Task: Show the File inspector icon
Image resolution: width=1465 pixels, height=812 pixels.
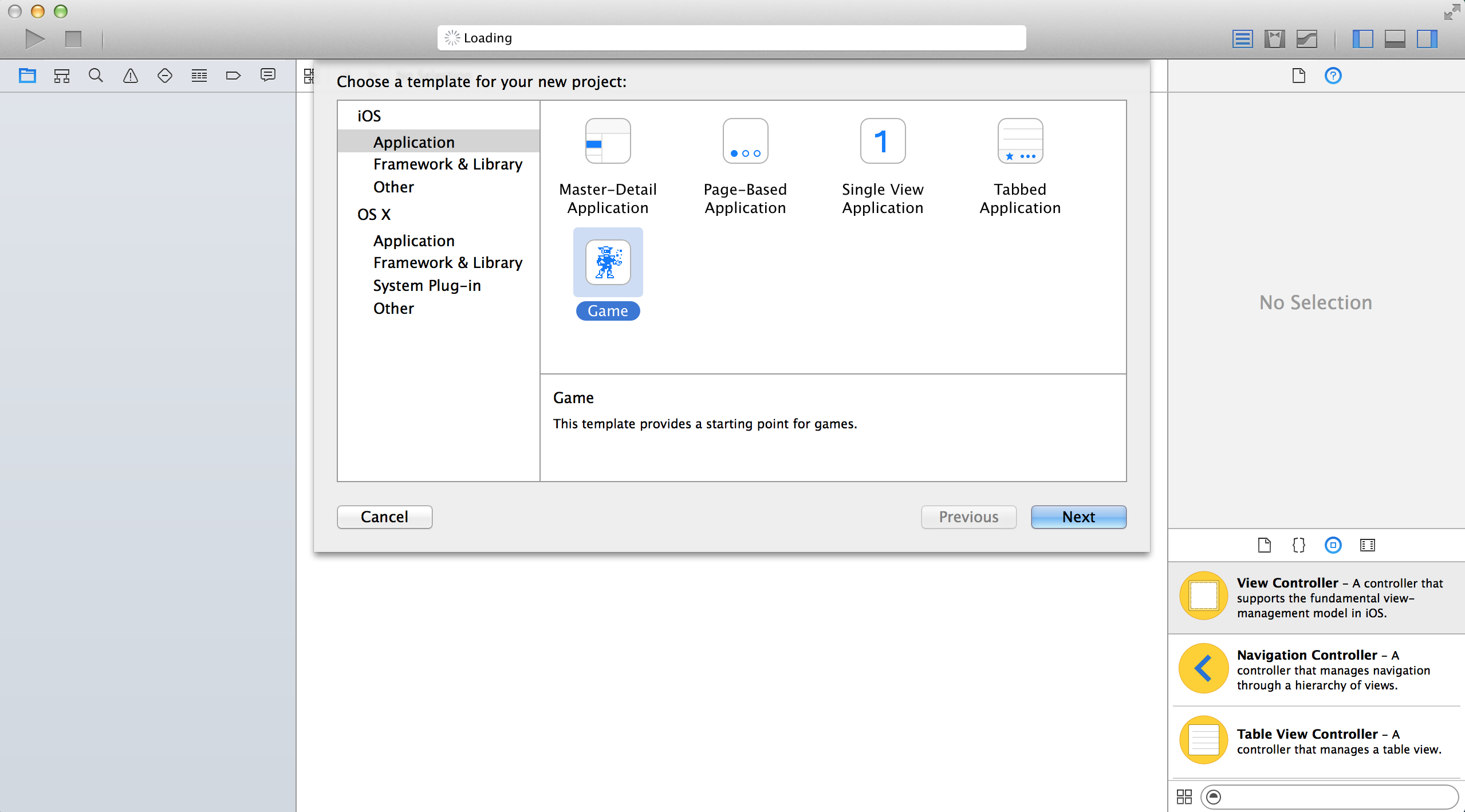Action: click(1299, 76)
